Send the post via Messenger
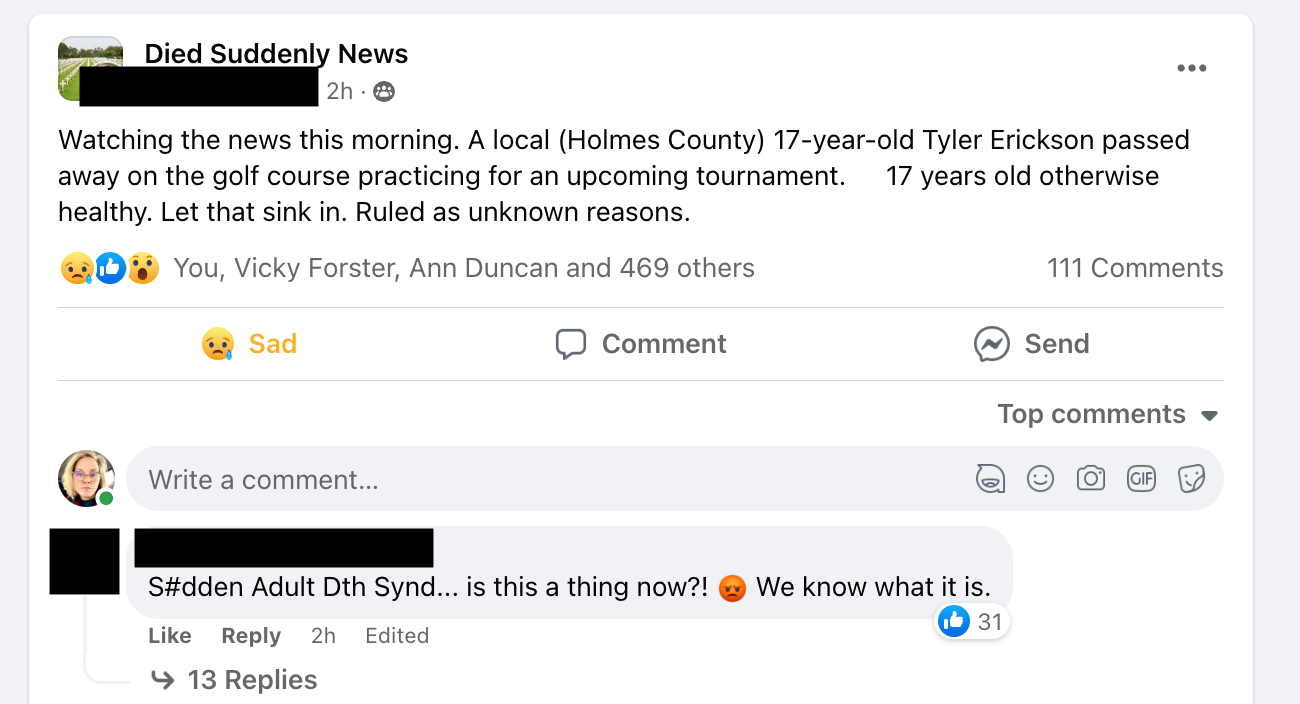 1031,344
